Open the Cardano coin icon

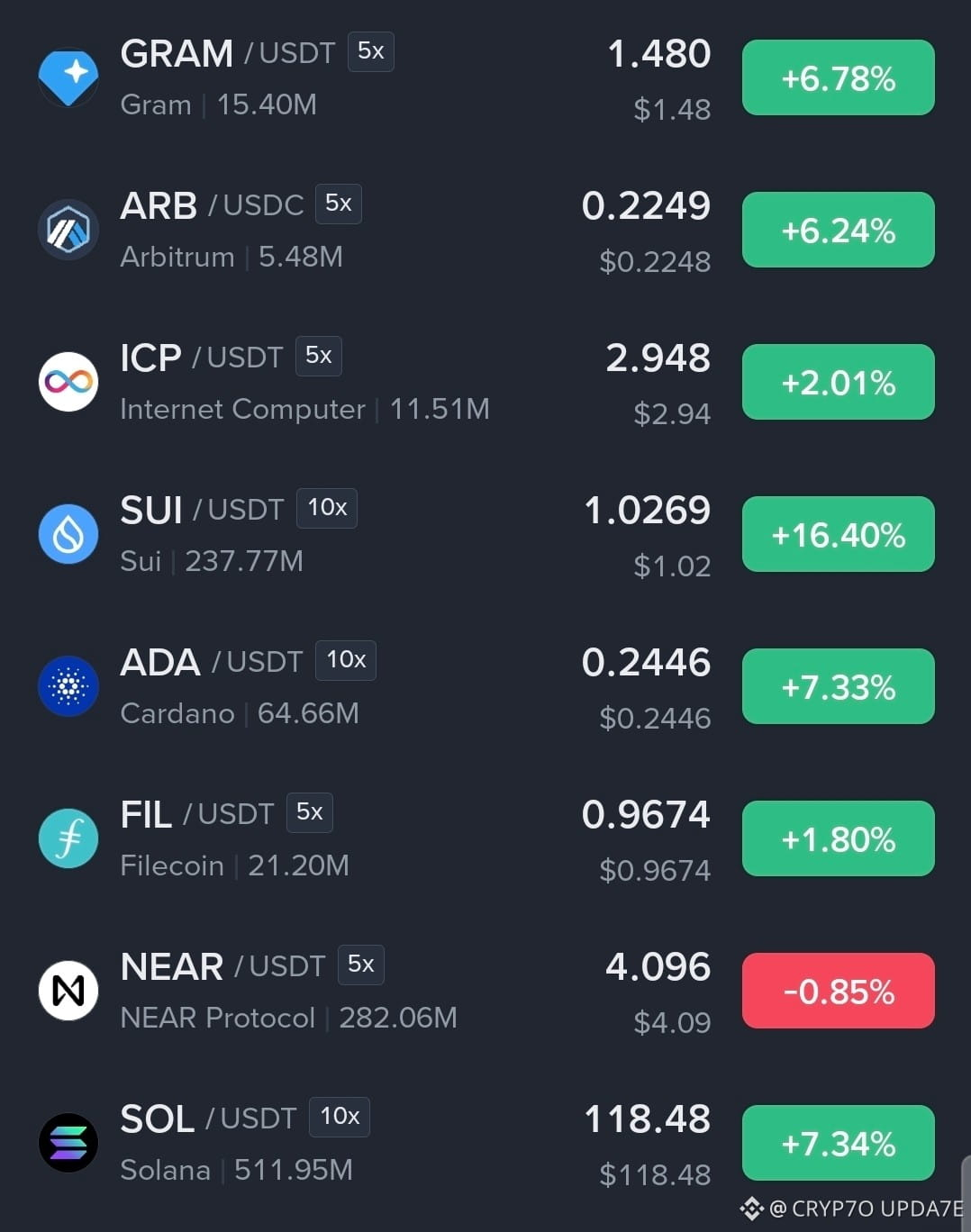click(68, 686)
